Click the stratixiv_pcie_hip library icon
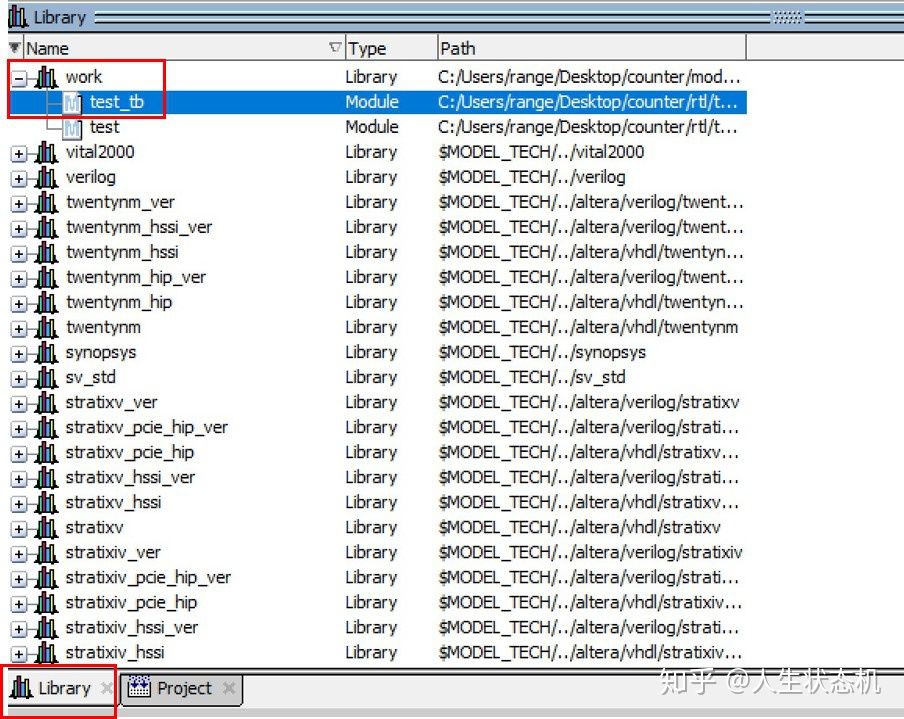Image resolution: width=904 pixels, height=719 pixels. click(46, 603)
